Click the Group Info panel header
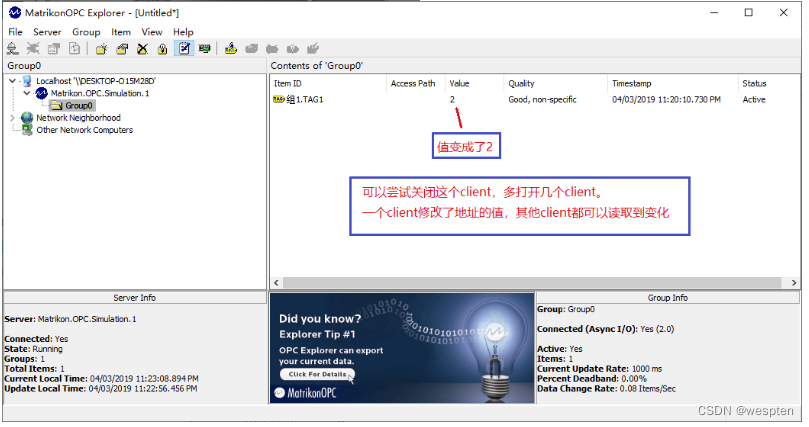Viewport: 809px width, 427px height. pos(668,298)
